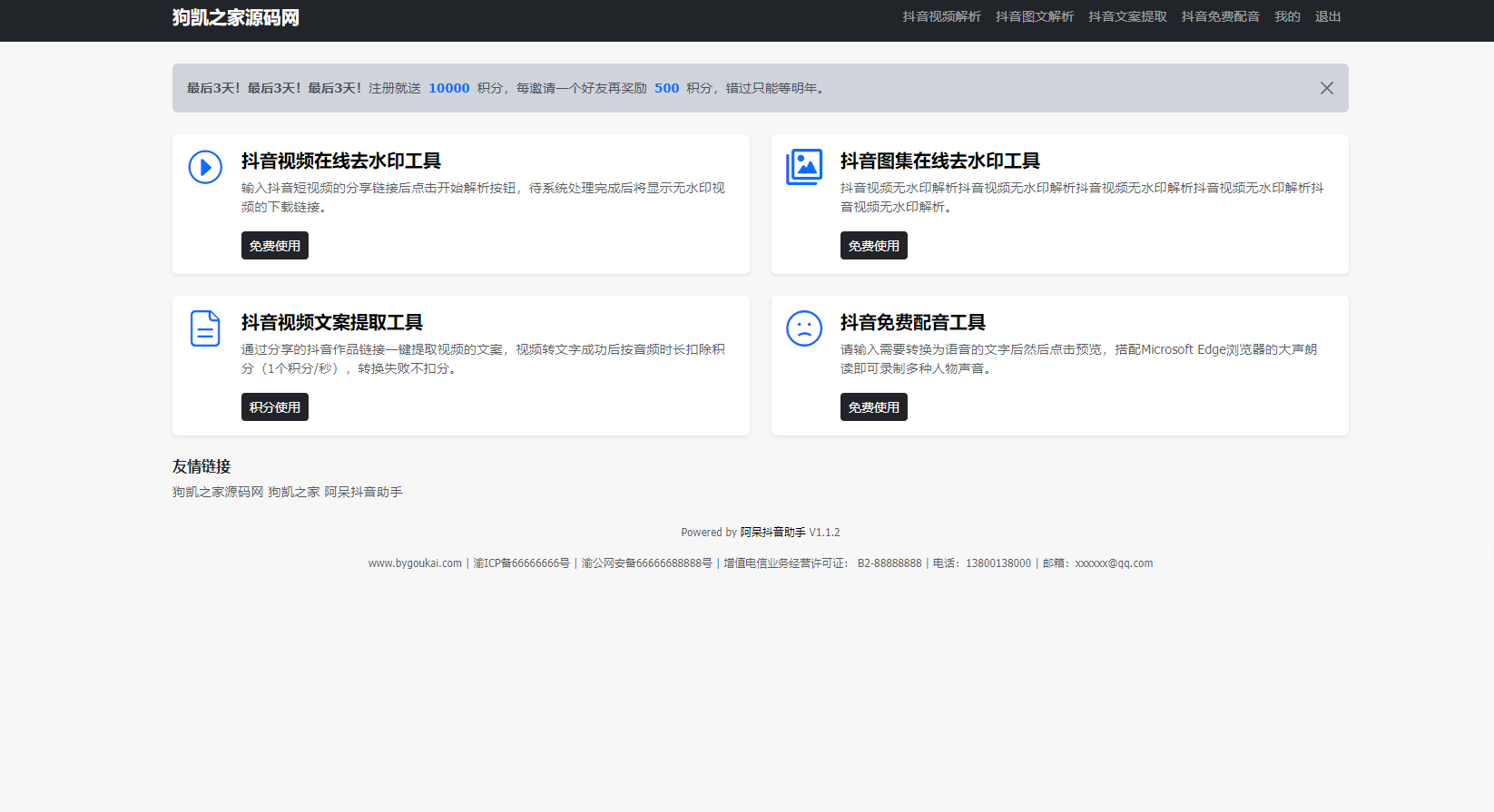This screenshot has width=1494, height=812.
Task: Open 抖音视频解析 in the top navigation
Action: tap(941, 16)
